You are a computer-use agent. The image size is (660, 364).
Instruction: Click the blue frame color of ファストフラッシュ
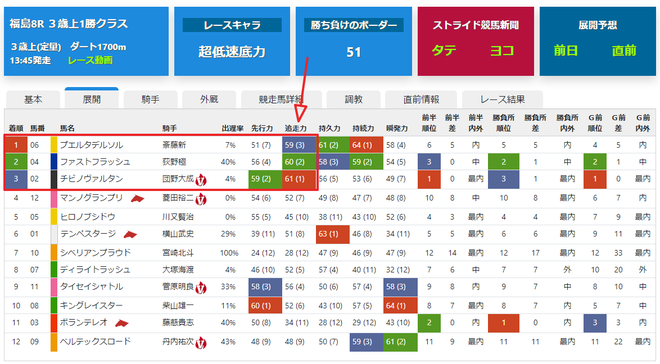coord(54,162)
